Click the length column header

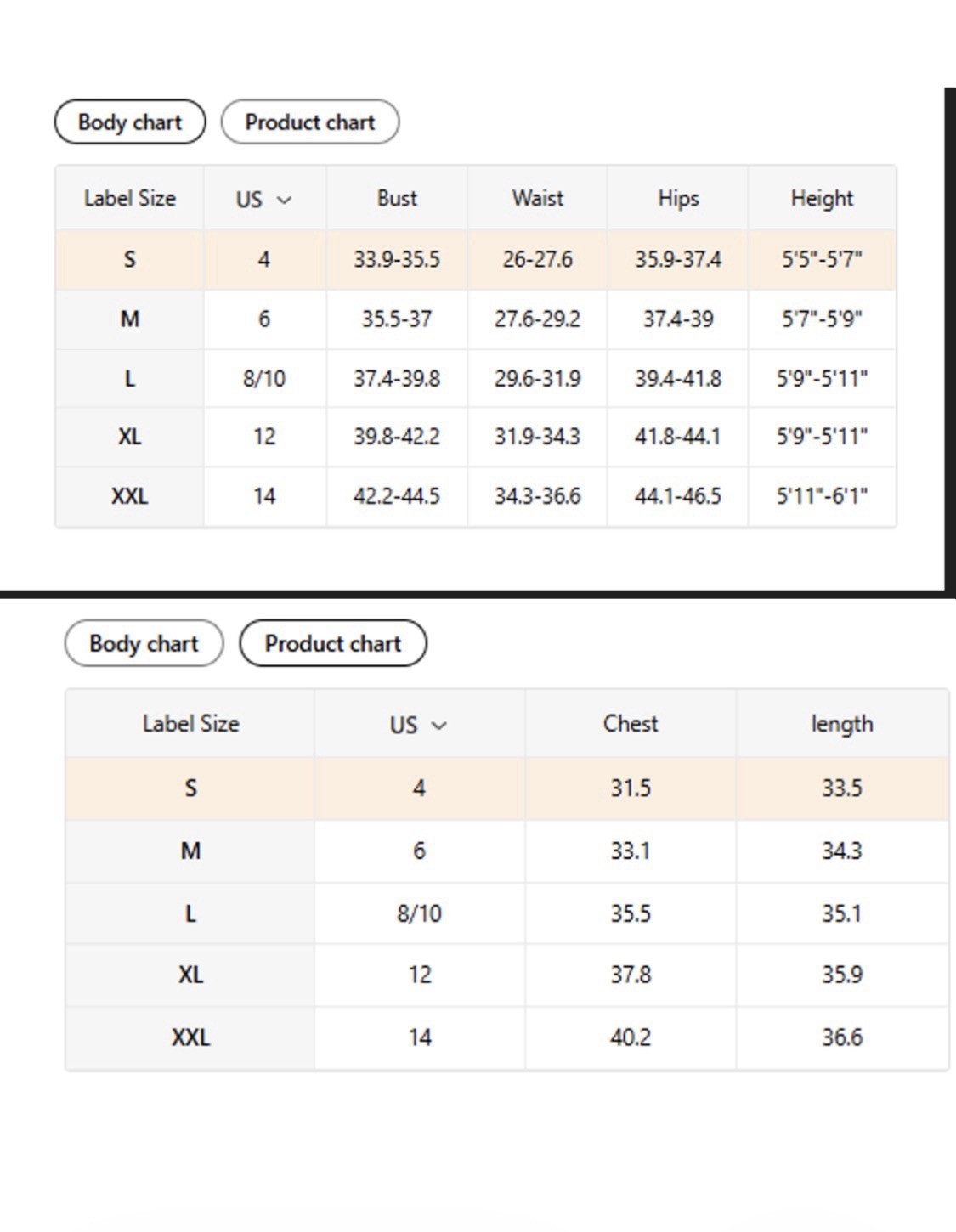(842, 724)
